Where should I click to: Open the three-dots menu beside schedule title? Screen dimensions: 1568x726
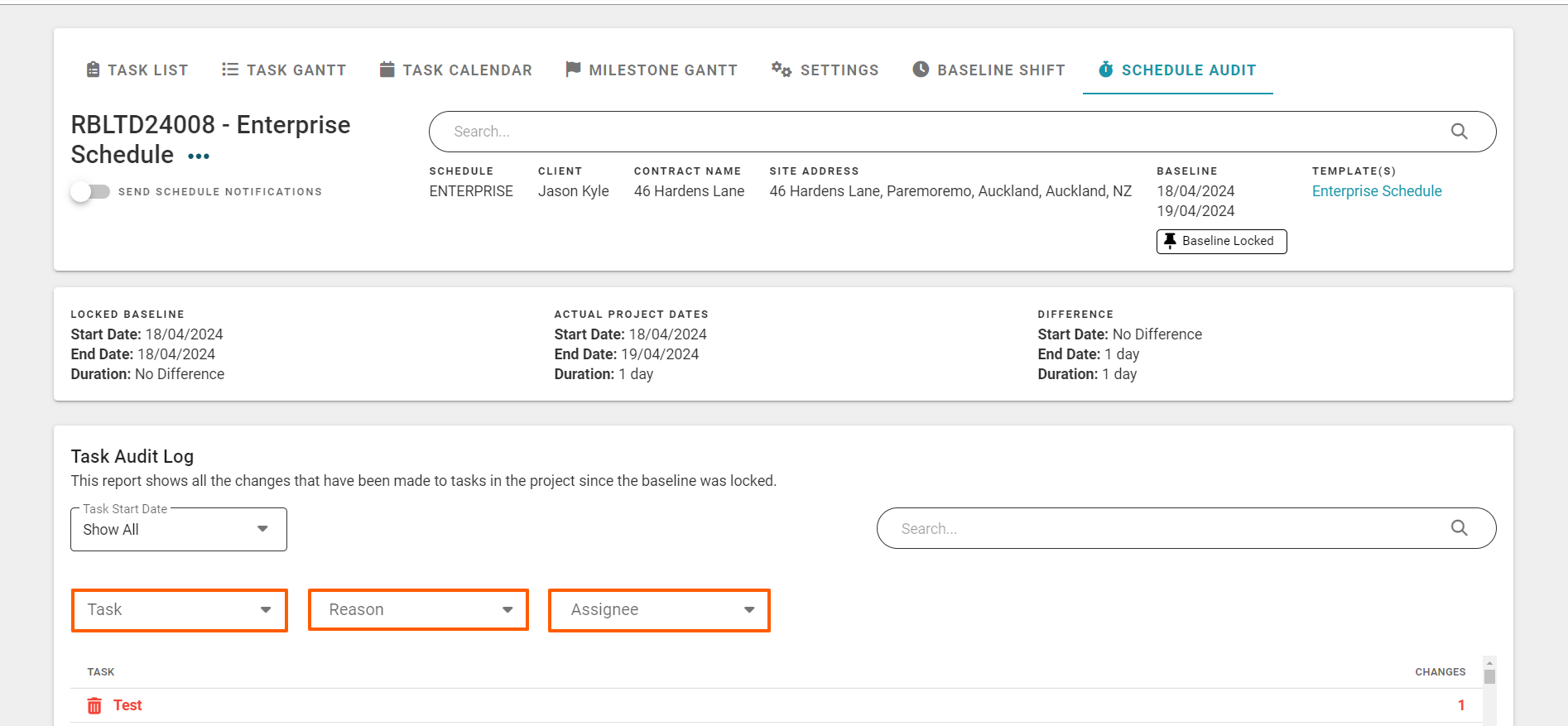click(199, 156)
